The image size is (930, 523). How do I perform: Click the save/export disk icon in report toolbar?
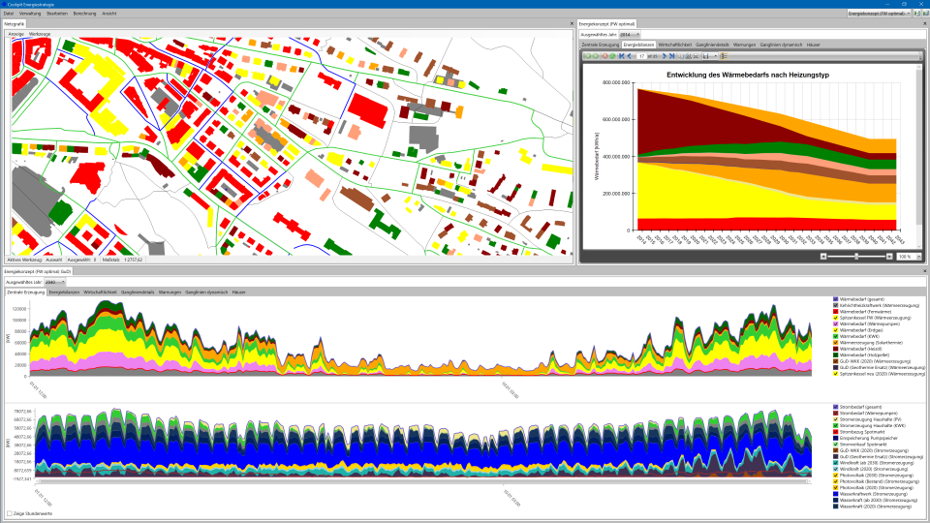(x=705, y=56)
